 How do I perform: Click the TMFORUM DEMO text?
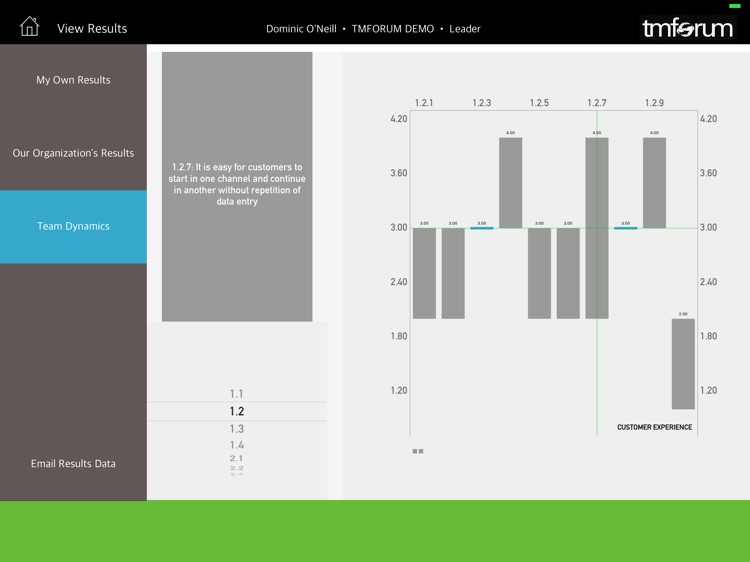click(x=393, y=29)
